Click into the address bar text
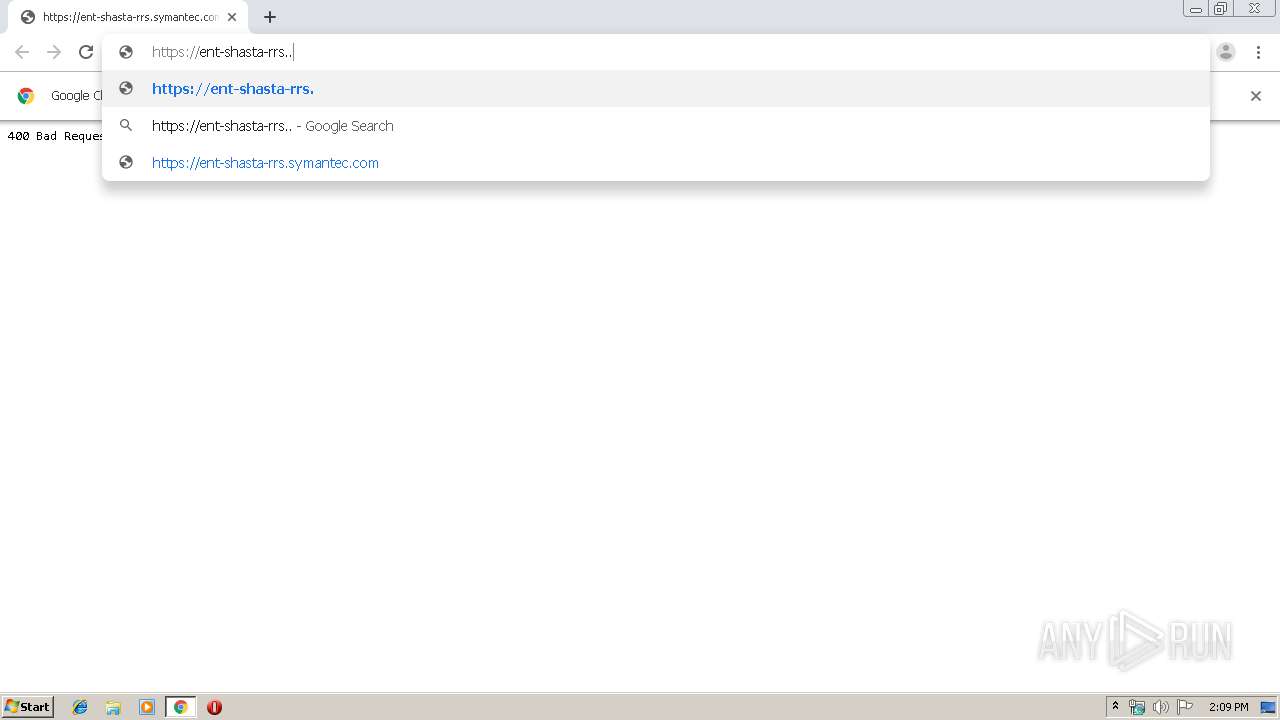This screenshot has height=720, width=1280. pyautogui.click(x=222, y=52)
